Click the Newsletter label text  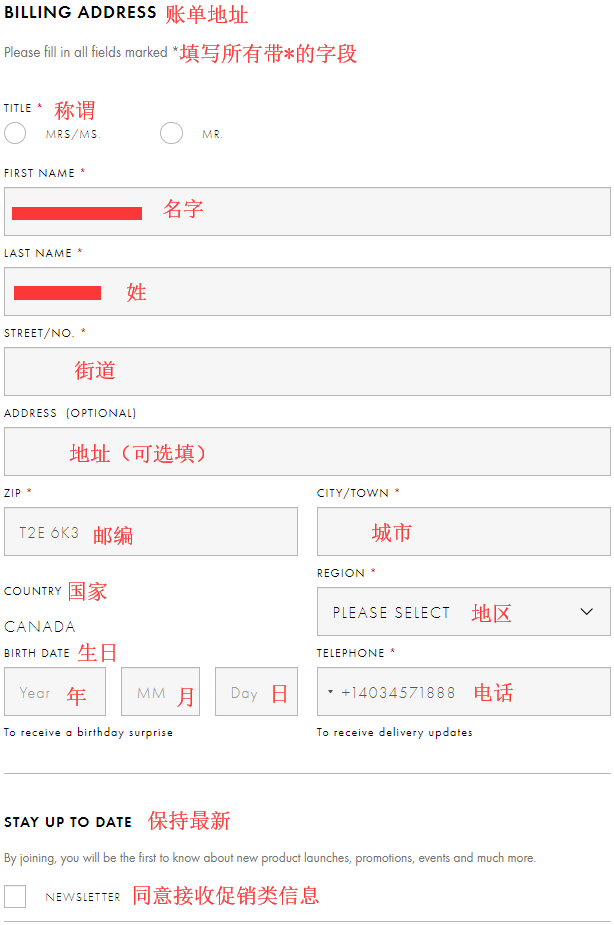pos(83,897)
